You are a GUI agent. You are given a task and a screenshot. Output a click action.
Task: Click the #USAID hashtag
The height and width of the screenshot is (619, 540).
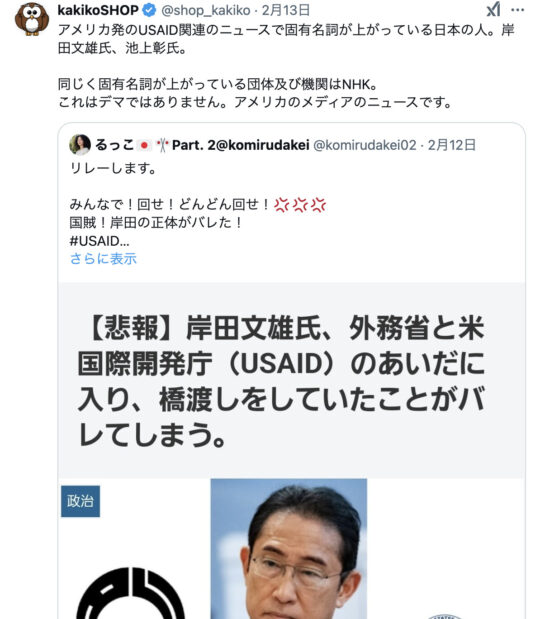coord(99,241)
